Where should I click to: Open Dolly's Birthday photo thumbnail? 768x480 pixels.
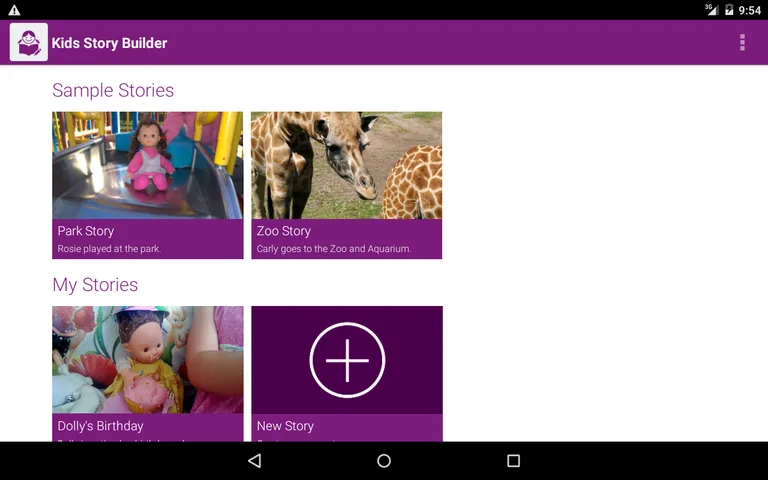pos(147,360)
